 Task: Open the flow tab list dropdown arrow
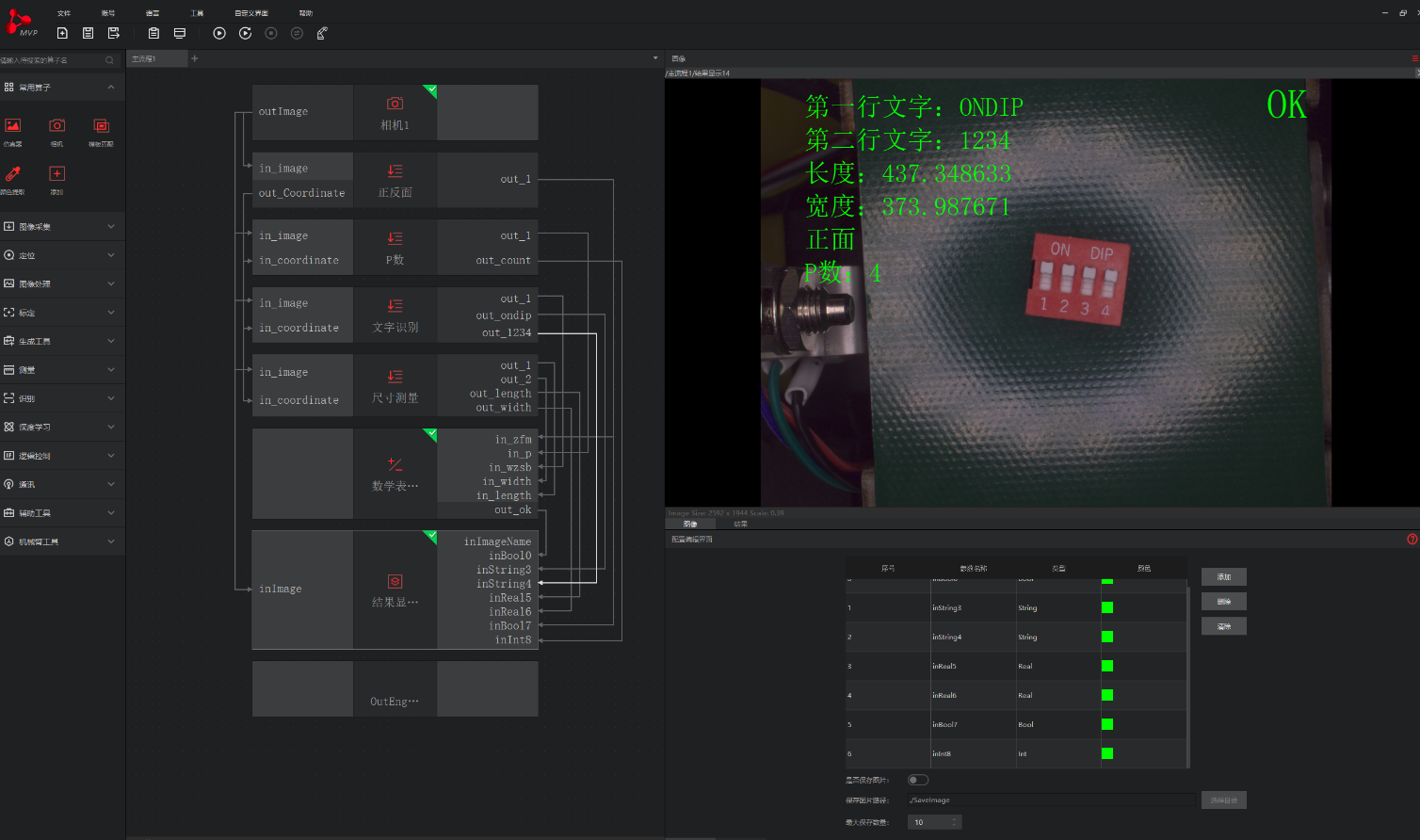click(x=655, y=58)
